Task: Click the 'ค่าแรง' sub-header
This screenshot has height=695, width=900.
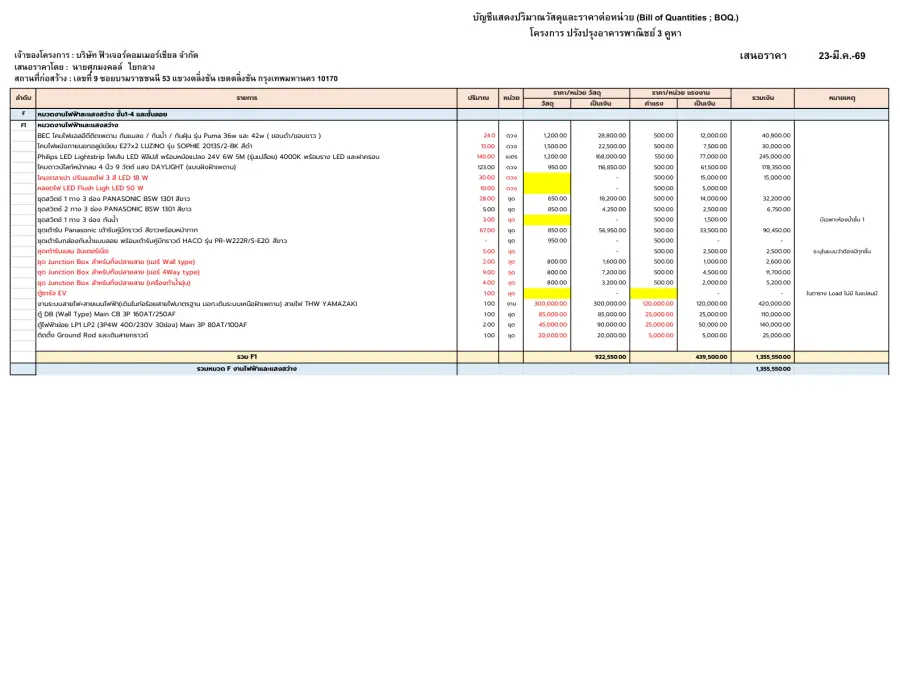Action: (x=653, y=103)
